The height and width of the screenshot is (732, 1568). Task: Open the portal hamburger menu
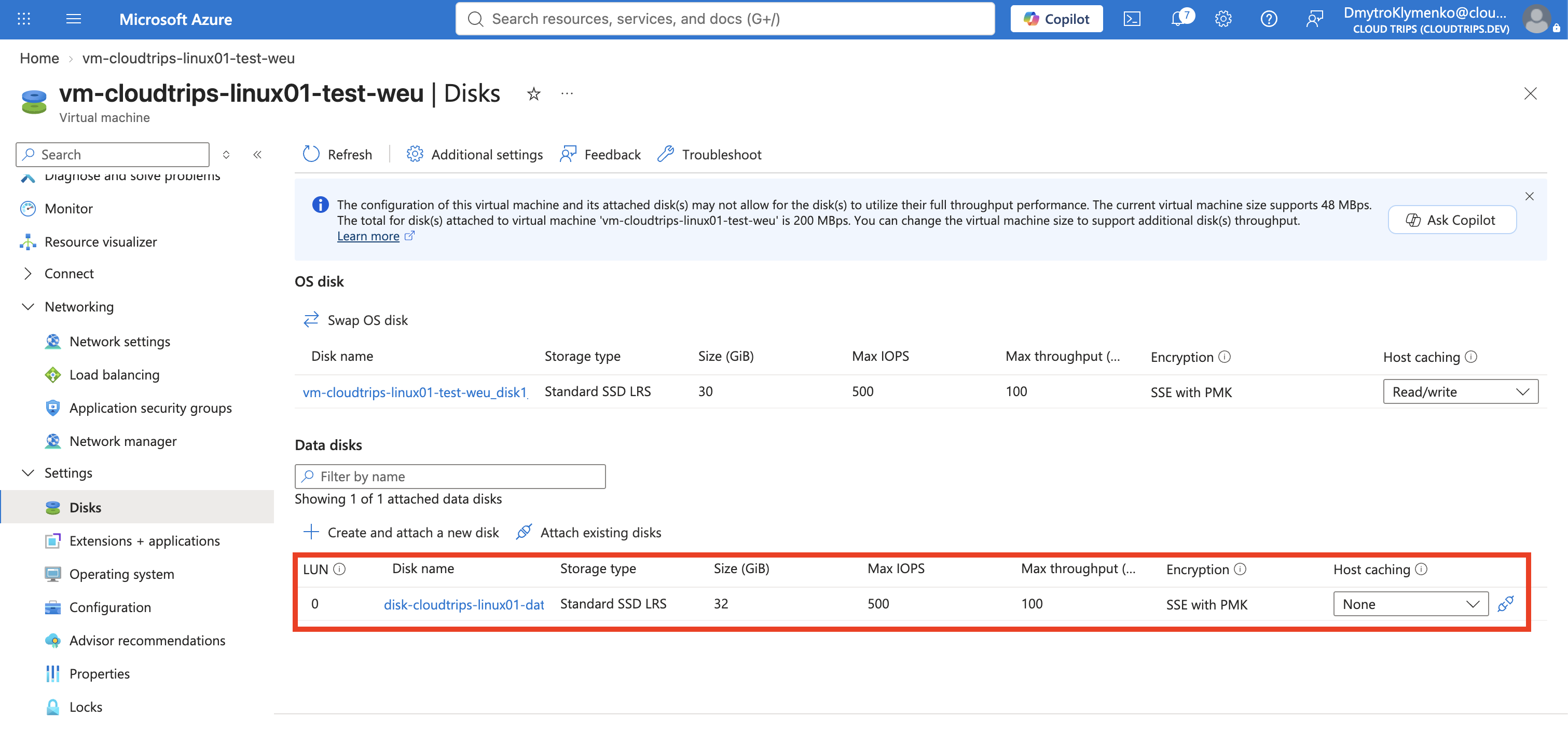click(74, 19)
